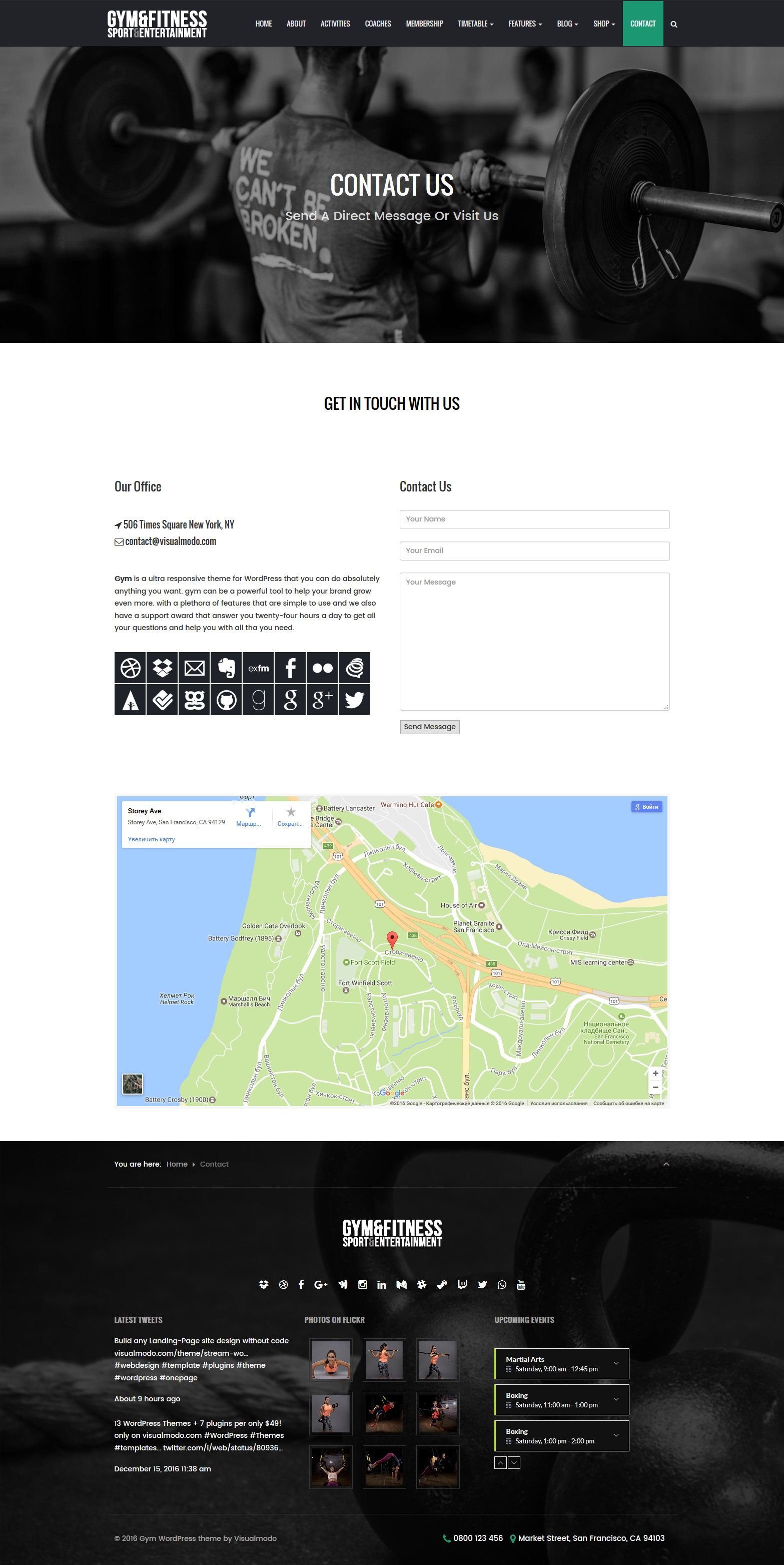The height and width of the screenshot is (1565, 784).
Task: Expand the Boxing 11:00 am event details
Action: click(616, 1399)
